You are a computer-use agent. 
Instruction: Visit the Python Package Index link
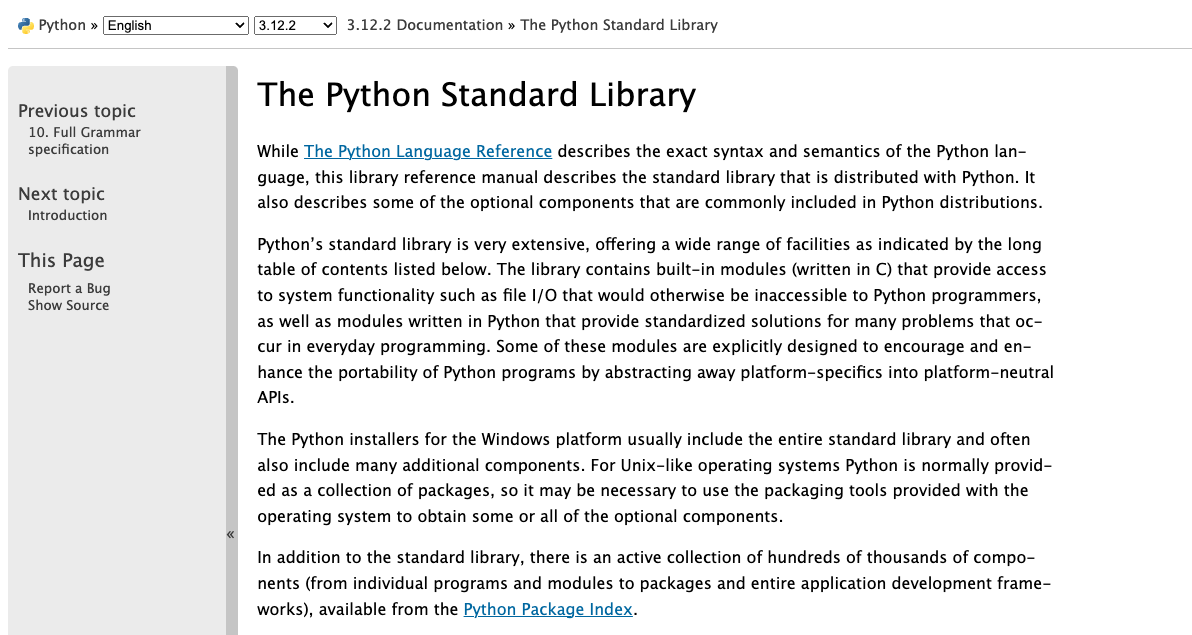tap(548, 609)
